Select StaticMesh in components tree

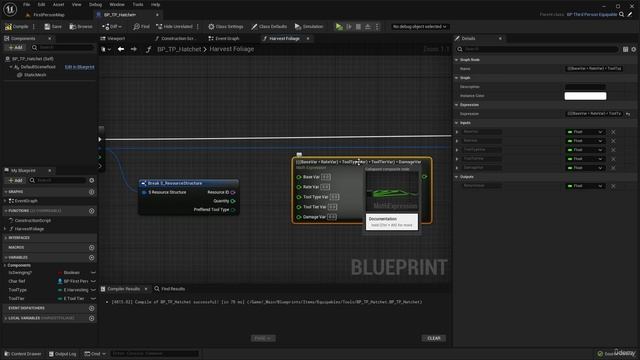[35, 75]
